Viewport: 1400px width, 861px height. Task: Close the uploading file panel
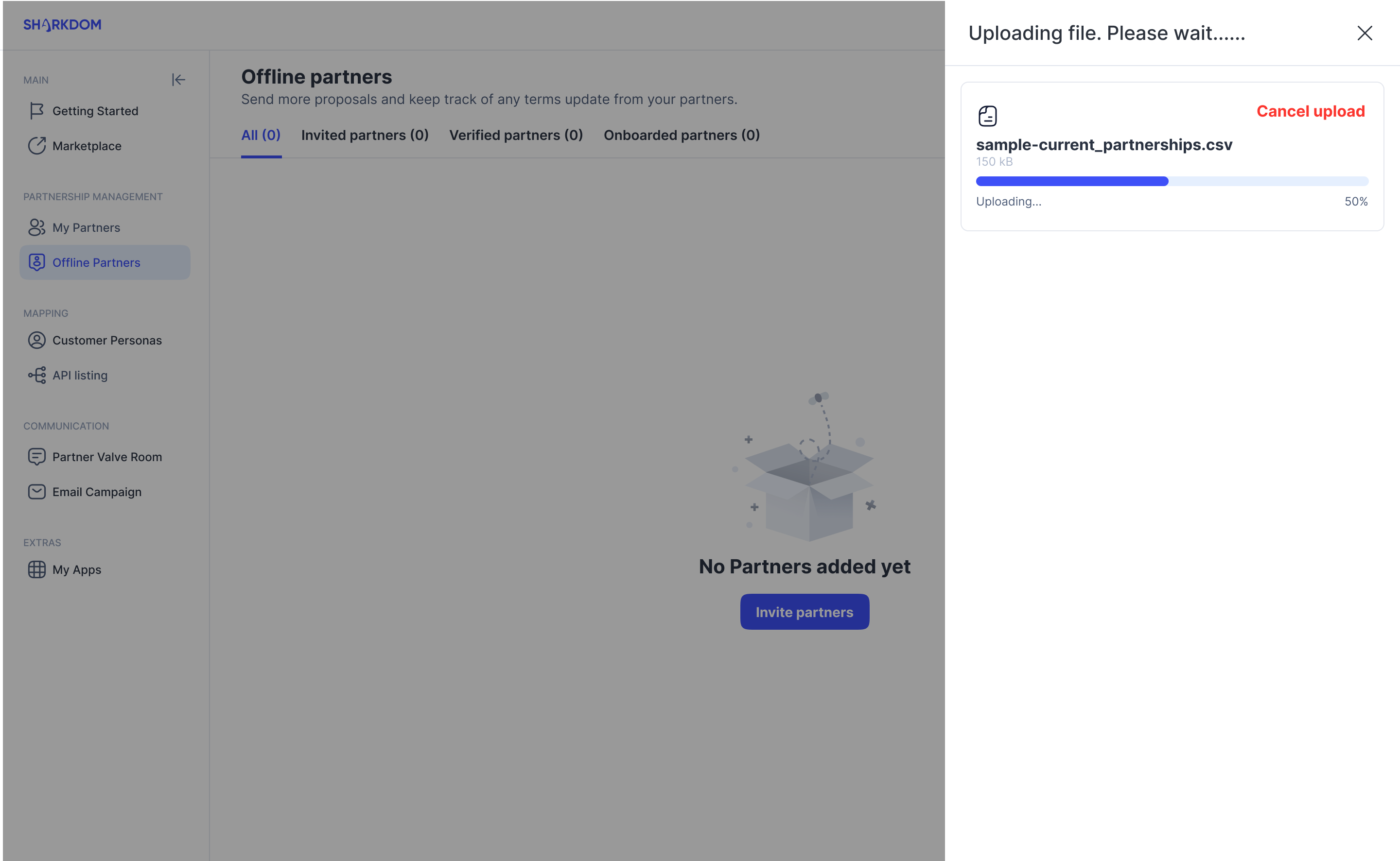click(1364, 33)
